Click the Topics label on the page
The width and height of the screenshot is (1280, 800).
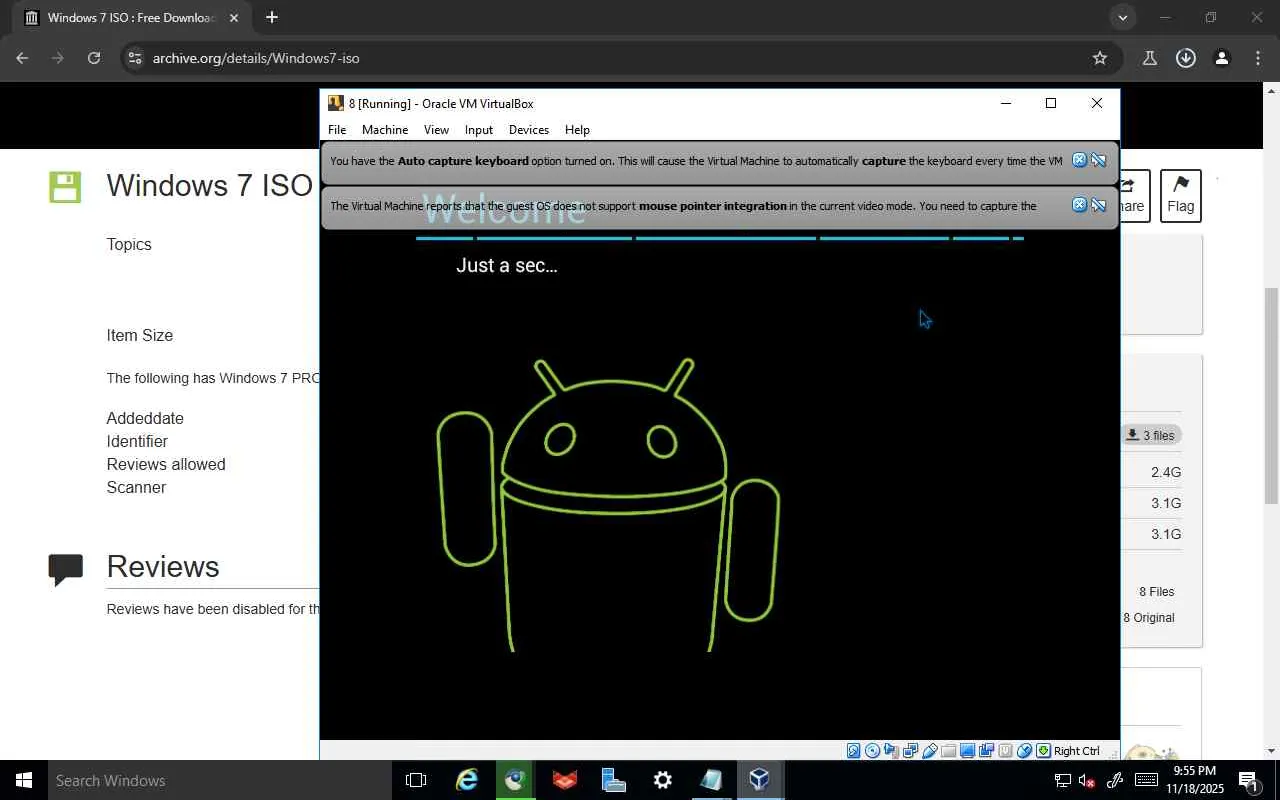[x=129, y=245]
